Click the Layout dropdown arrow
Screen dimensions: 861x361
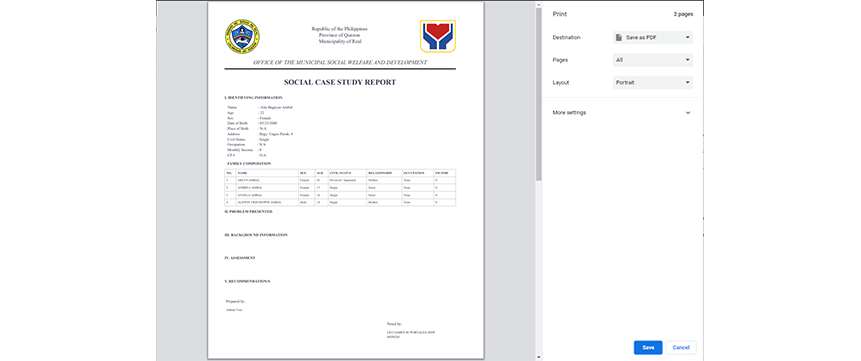click(687, 82)
